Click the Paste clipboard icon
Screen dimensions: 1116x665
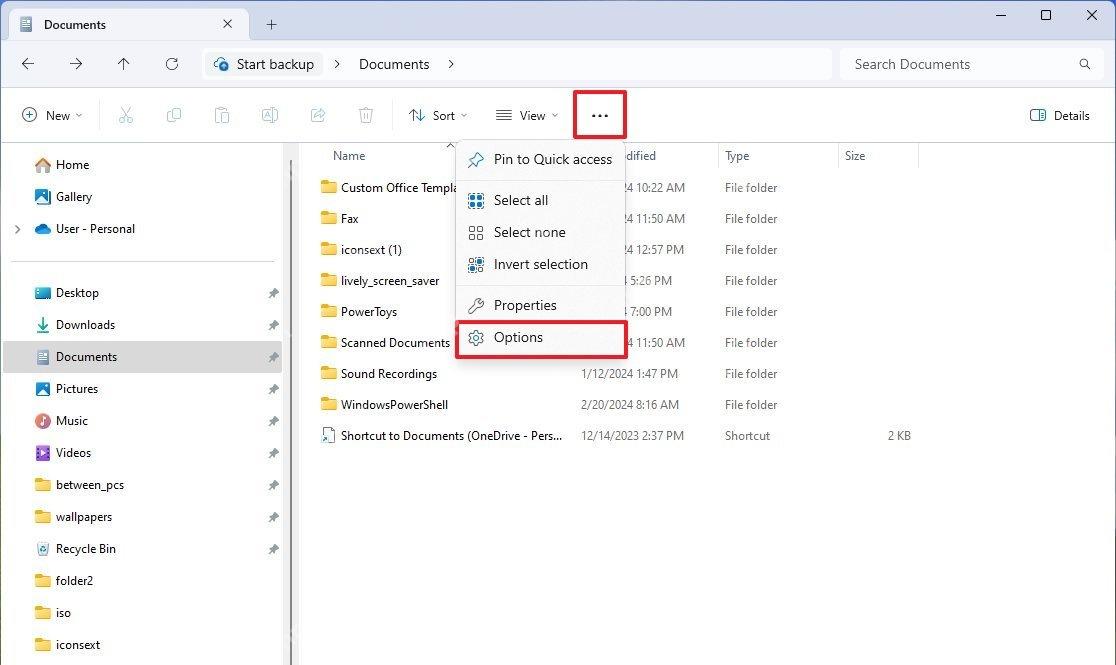click(x=222, y=115)
